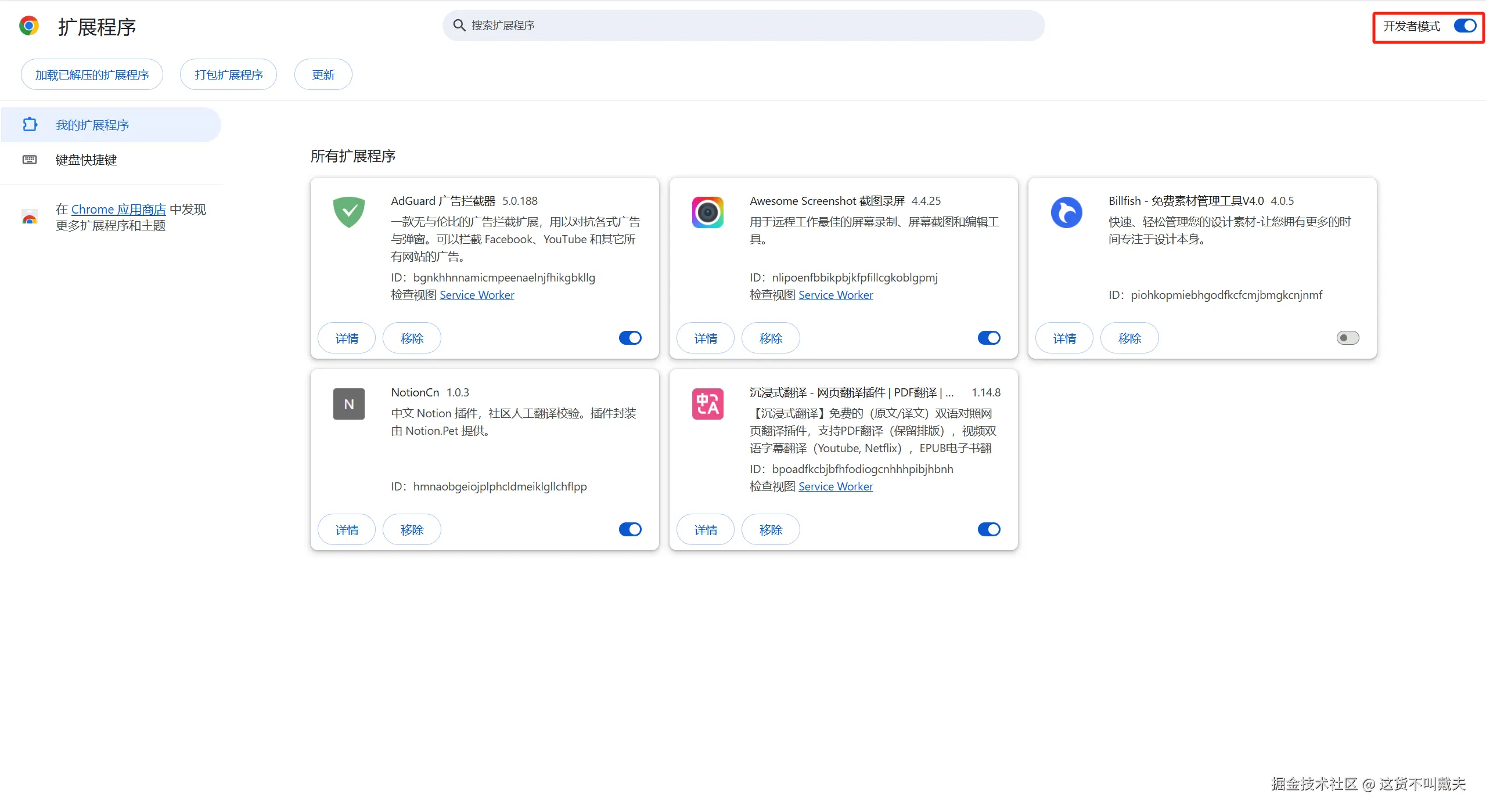This screenshot has height=812, width=1486.
Task: Open 键盘快捷键 sidebar item
Action: tap(86, 160)
